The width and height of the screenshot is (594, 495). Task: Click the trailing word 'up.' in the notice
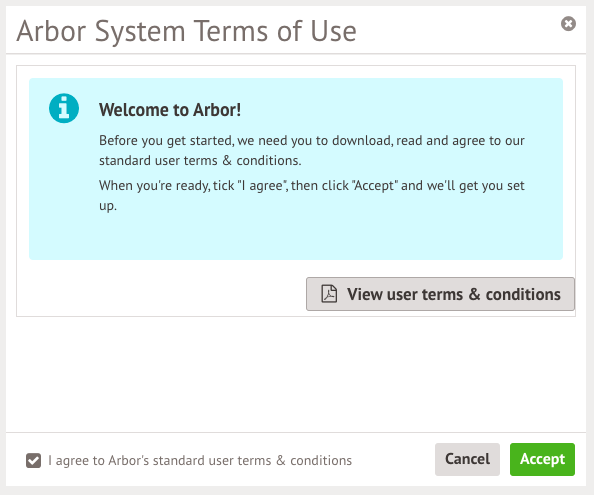(x=108, y=206)
